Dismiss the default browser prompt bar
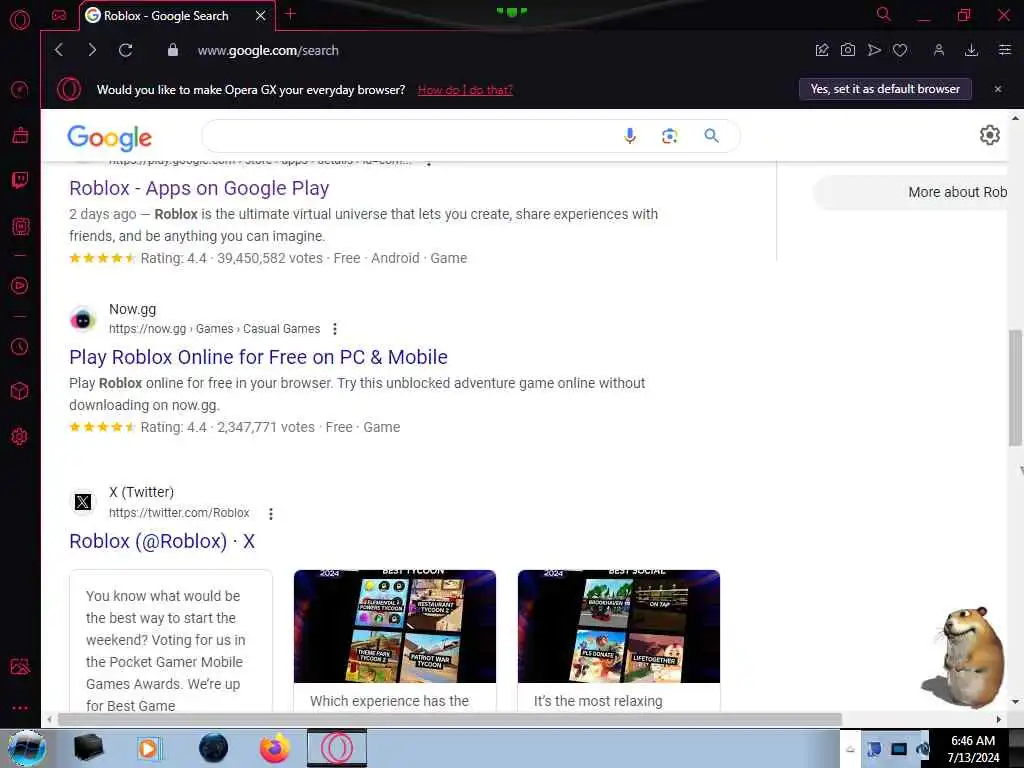The image size is (1024, 768). pyautogui.click(x=998, y=89)
